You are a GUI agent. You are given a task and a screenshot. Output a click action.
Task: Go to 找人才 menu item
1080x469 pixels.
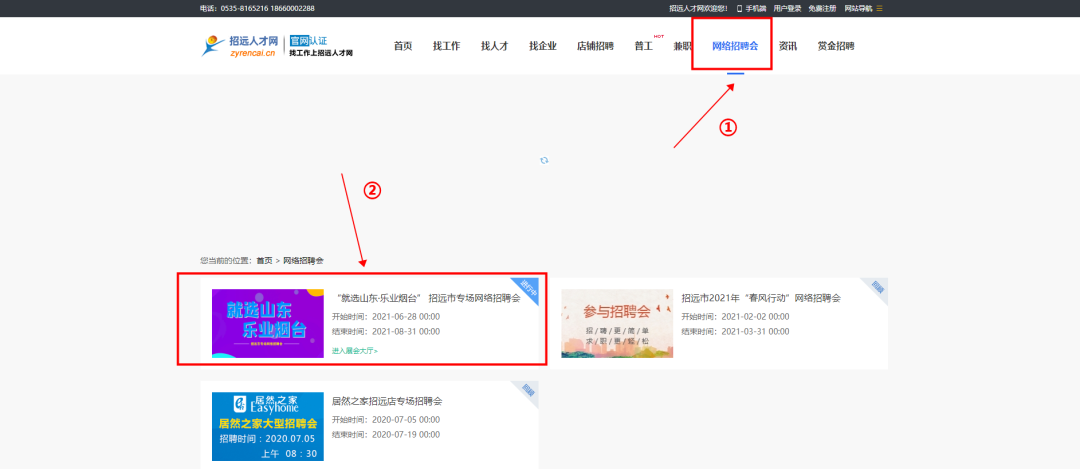pyautogui.click(x=494, y=46)
